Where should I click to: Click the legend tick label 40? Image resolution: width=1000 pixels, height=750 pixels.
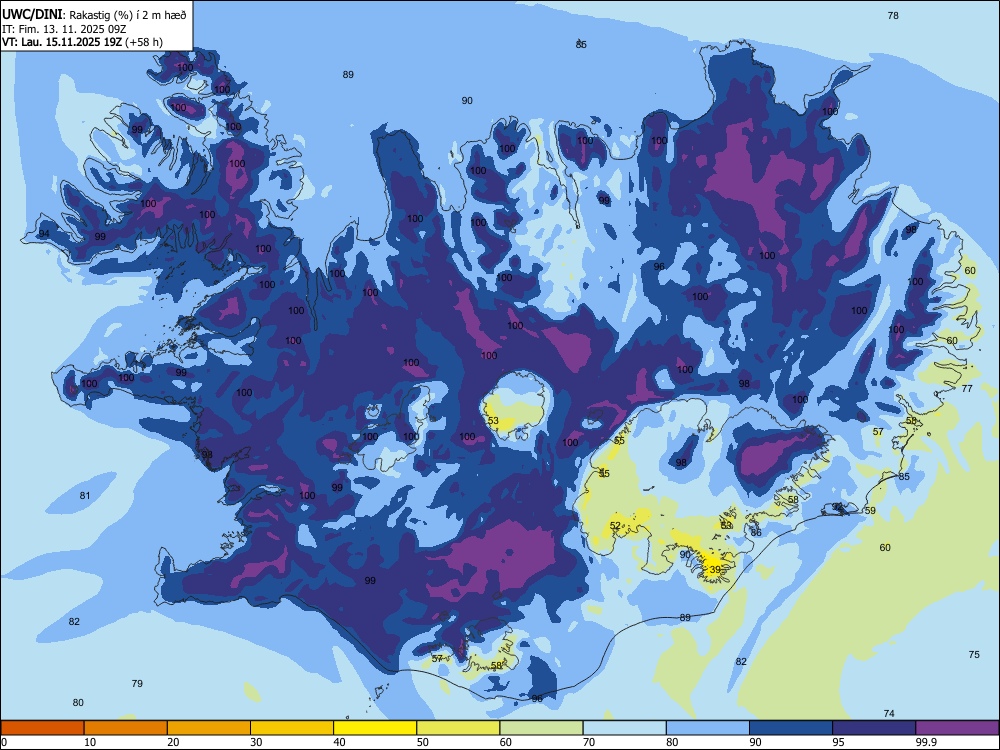pos(339,742)
